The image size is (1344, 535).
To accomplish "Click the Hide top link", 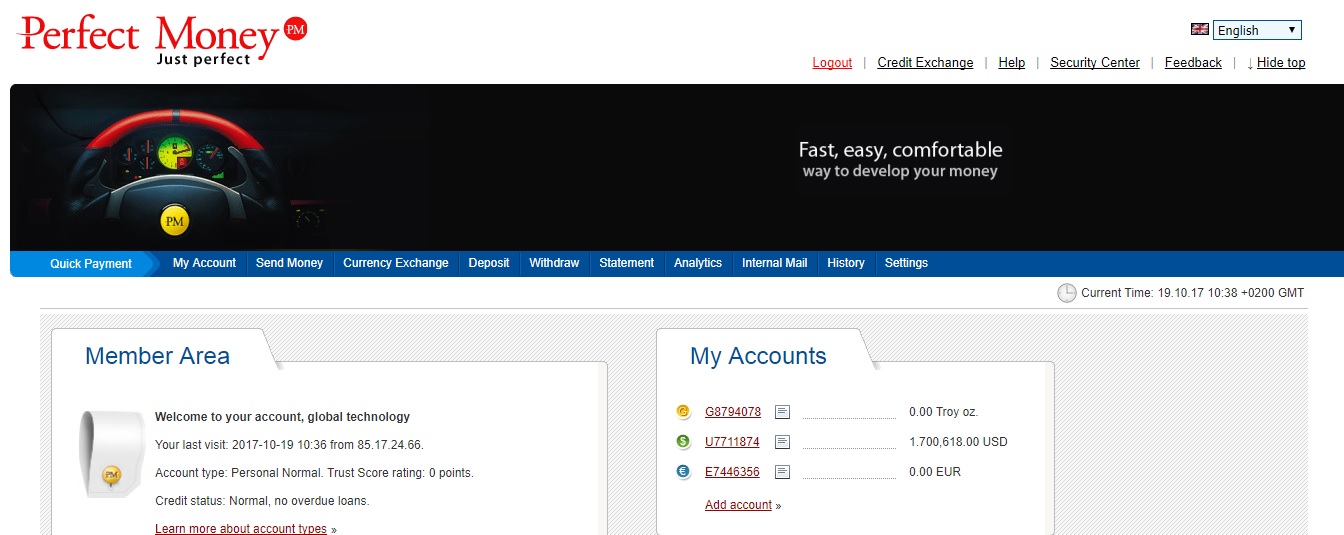I will click(1281, 62).
